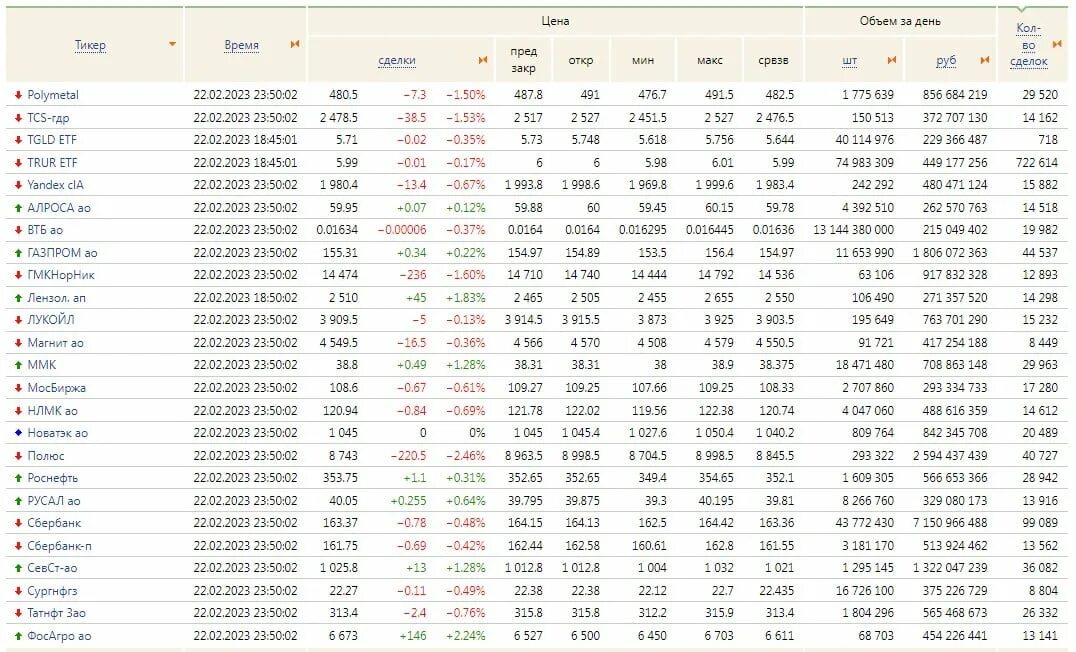Open the СевСт-ао ticker
This screenshot has height=652, width=1076.
[53, 568]
